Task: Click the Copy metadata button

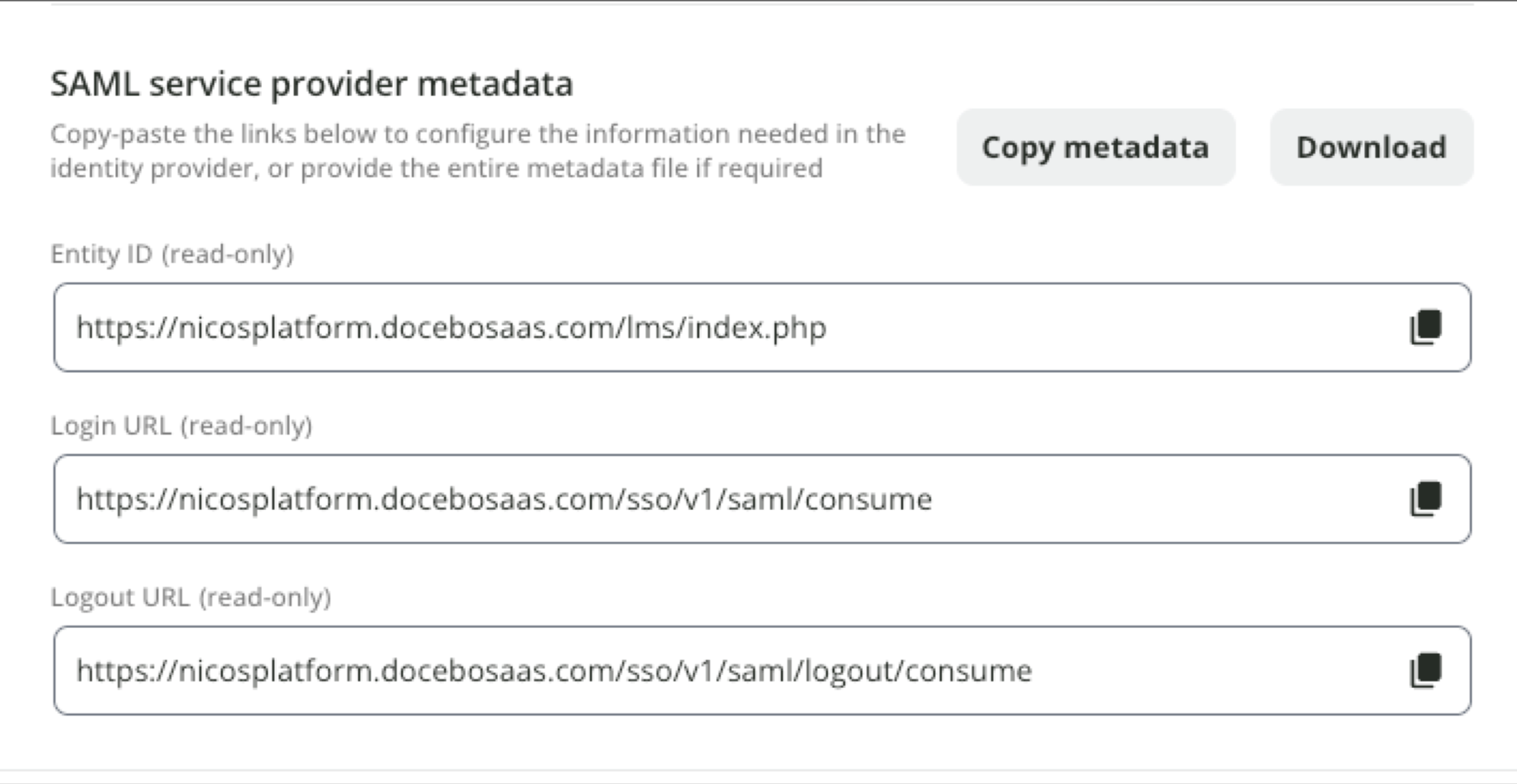Action: click(x=1096, y=147)
